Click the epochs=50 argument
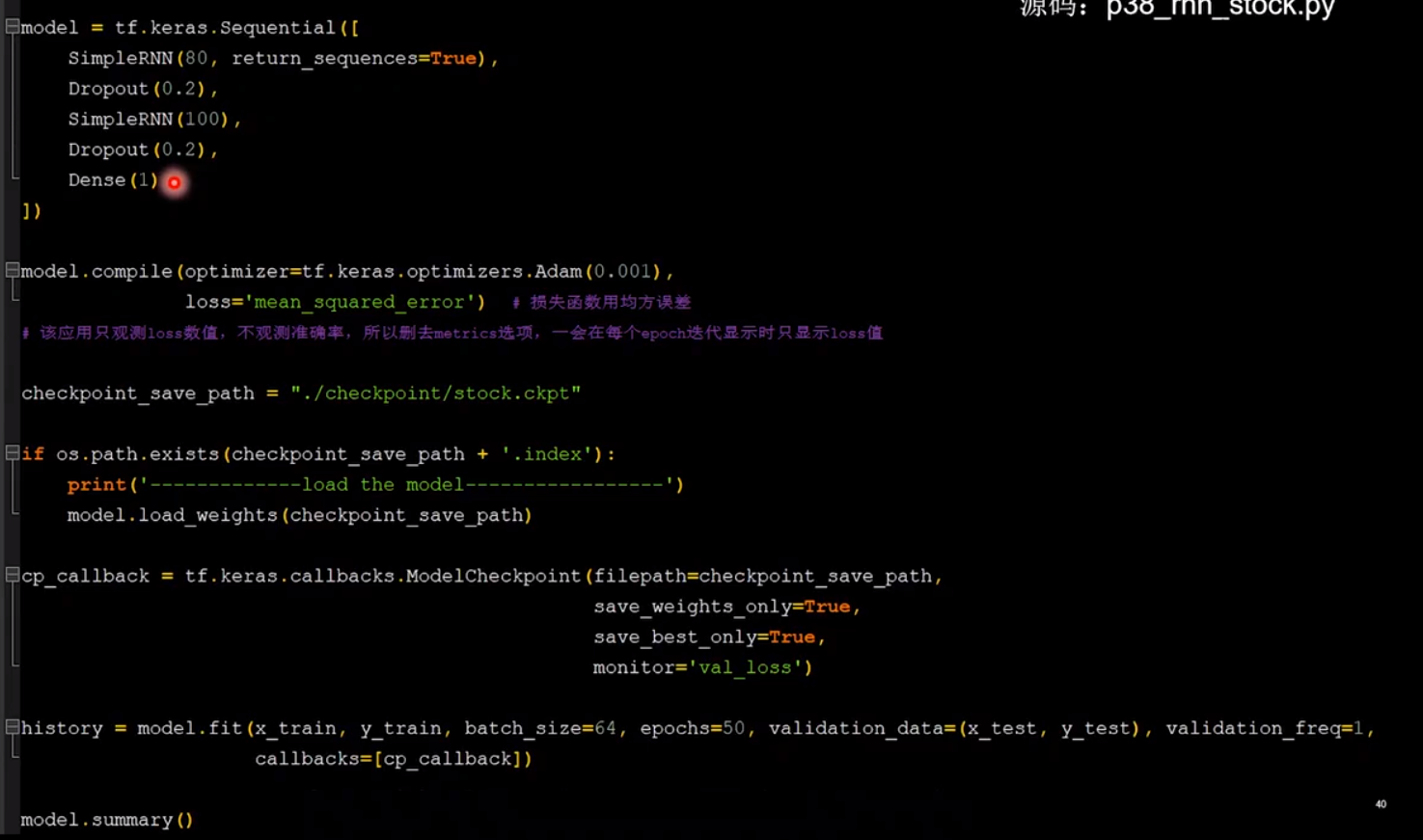 pyautogui.click(x=693, y=729)
